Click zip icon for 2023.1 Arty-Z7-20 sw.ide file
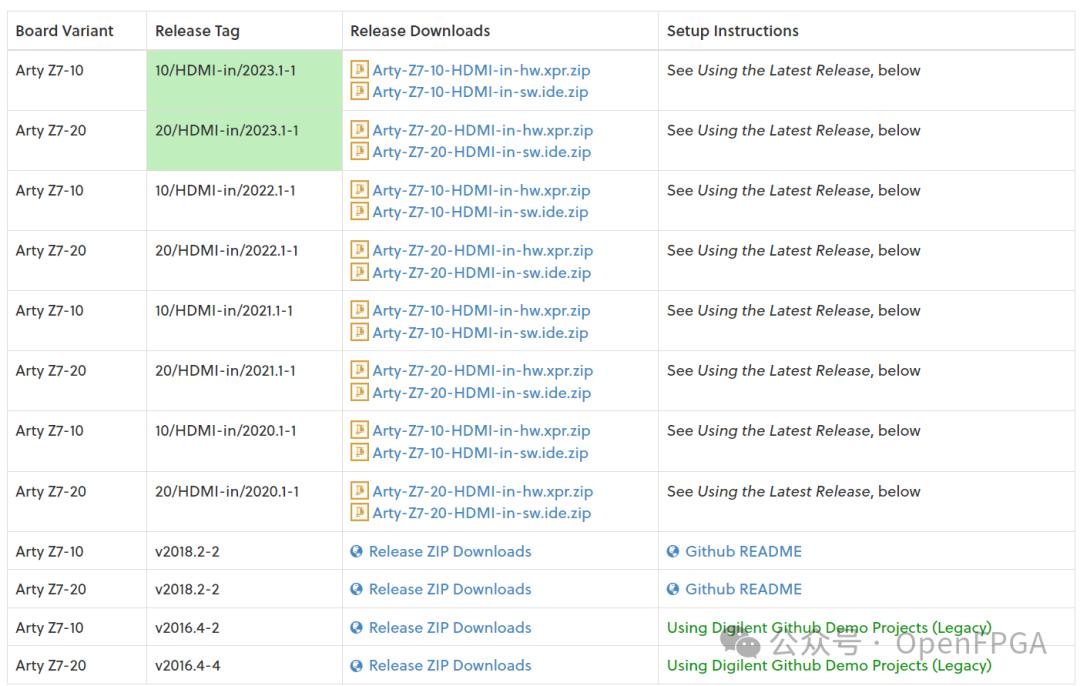The image size is (1080, 686). (x=360, y=152)
